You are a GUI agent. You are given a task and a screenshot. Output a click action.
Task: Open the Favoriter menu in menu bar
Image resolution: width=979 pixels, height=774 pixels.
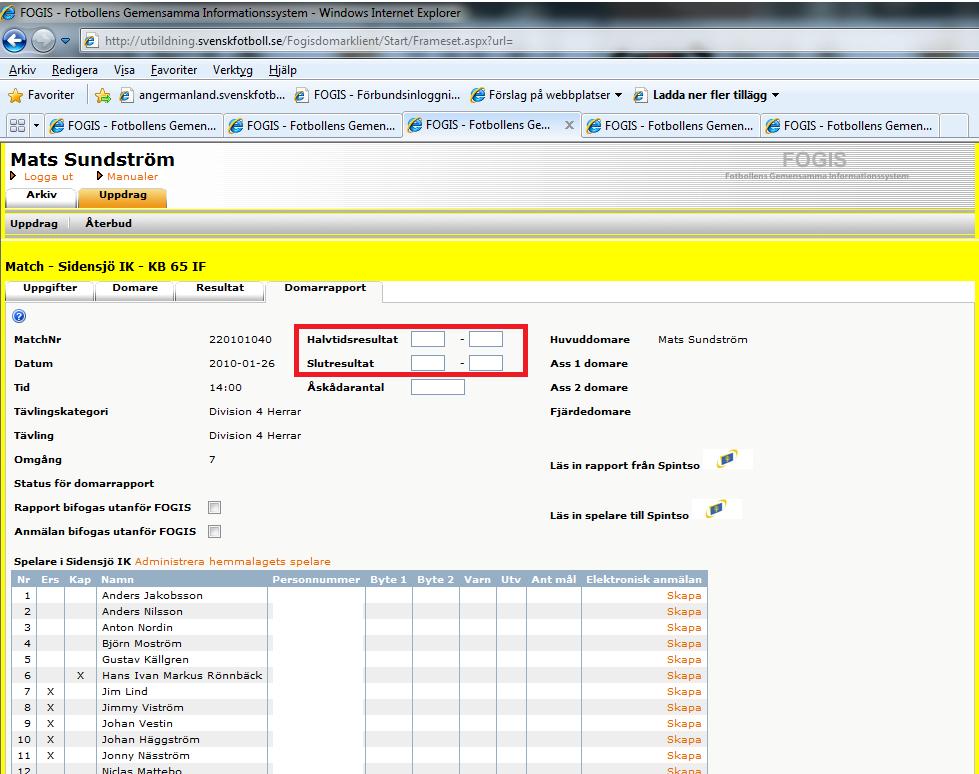pyautogui.click(x=174, y=70)
